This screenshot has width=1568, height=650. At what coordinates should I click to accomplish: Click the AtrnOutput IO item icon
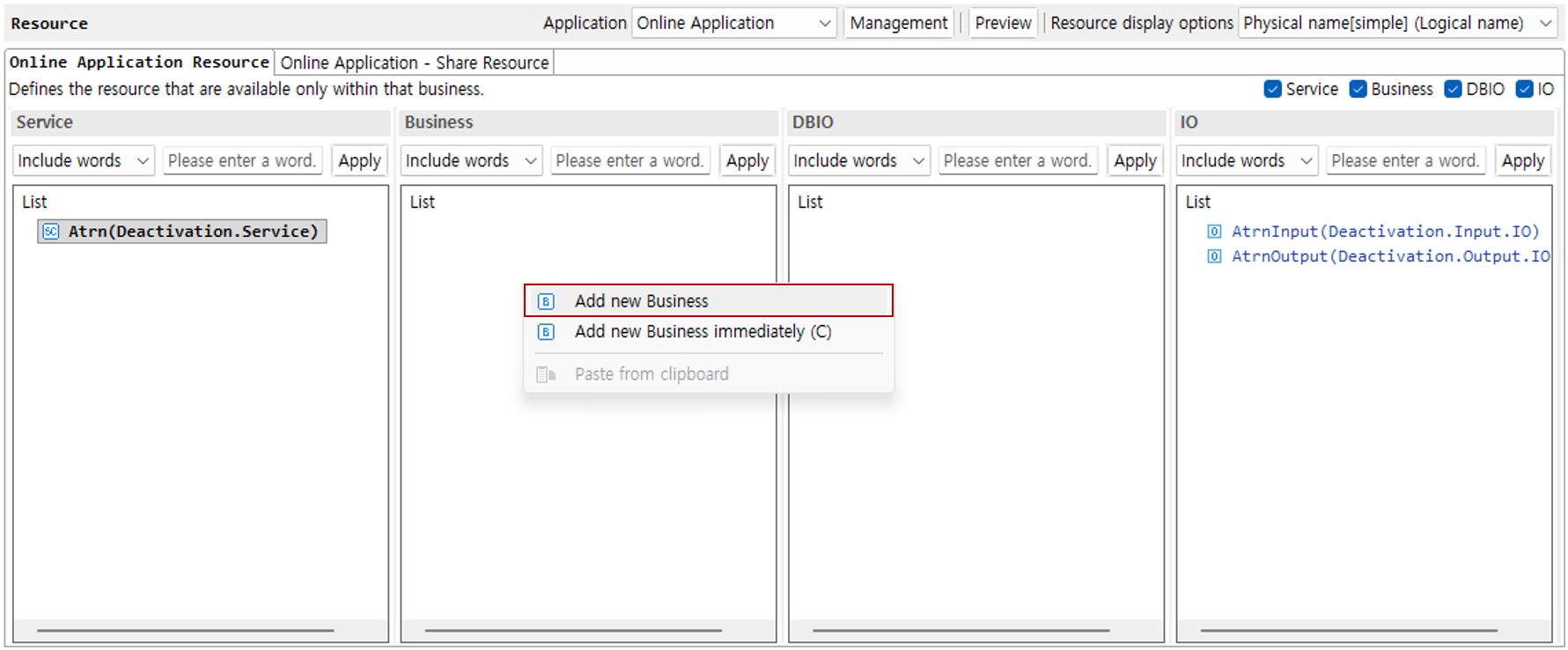pyautogui.click(x=1214, y=256)
